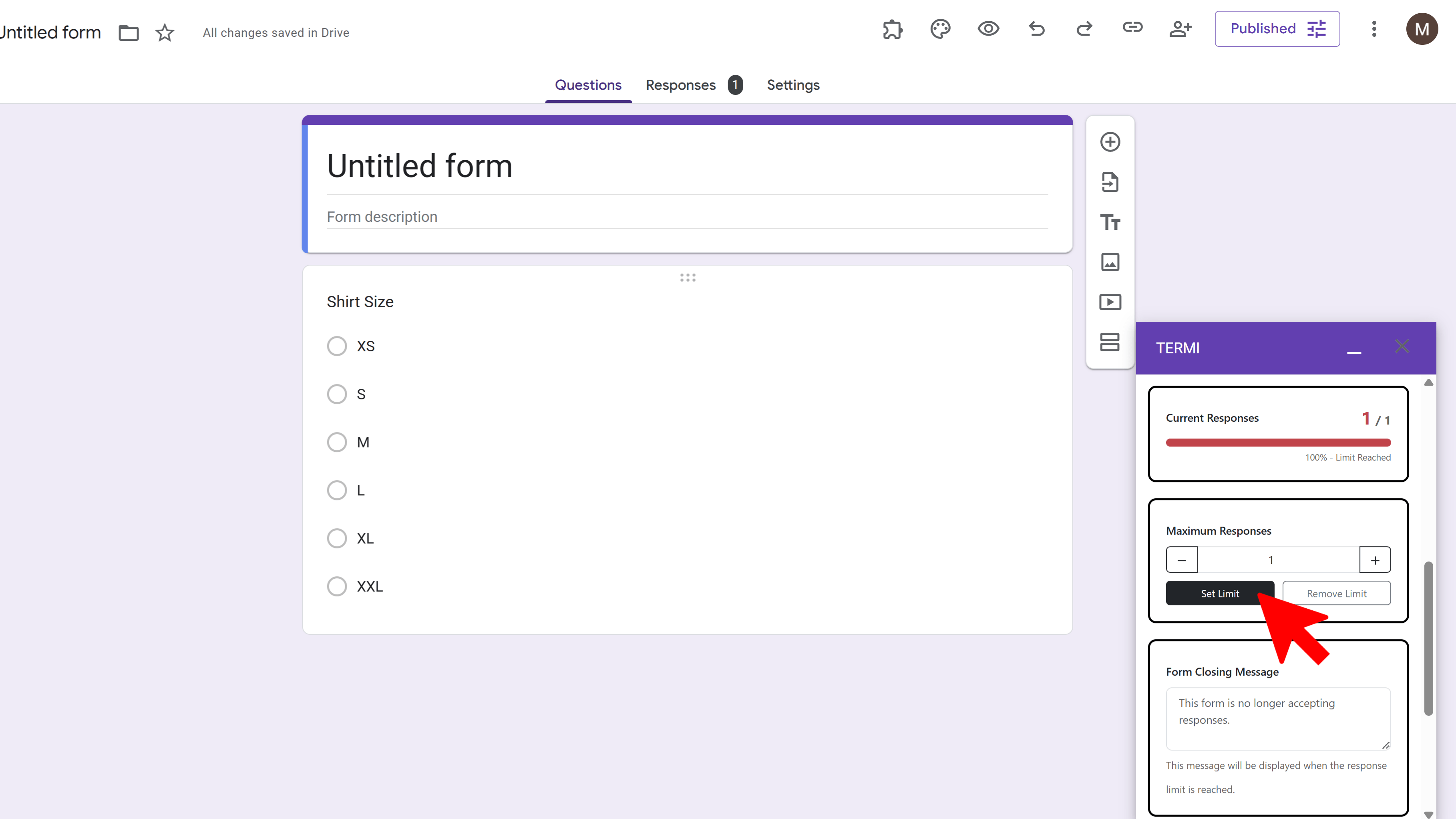
Task: Select the XXL shirt size option
Action: pos(337,586)
